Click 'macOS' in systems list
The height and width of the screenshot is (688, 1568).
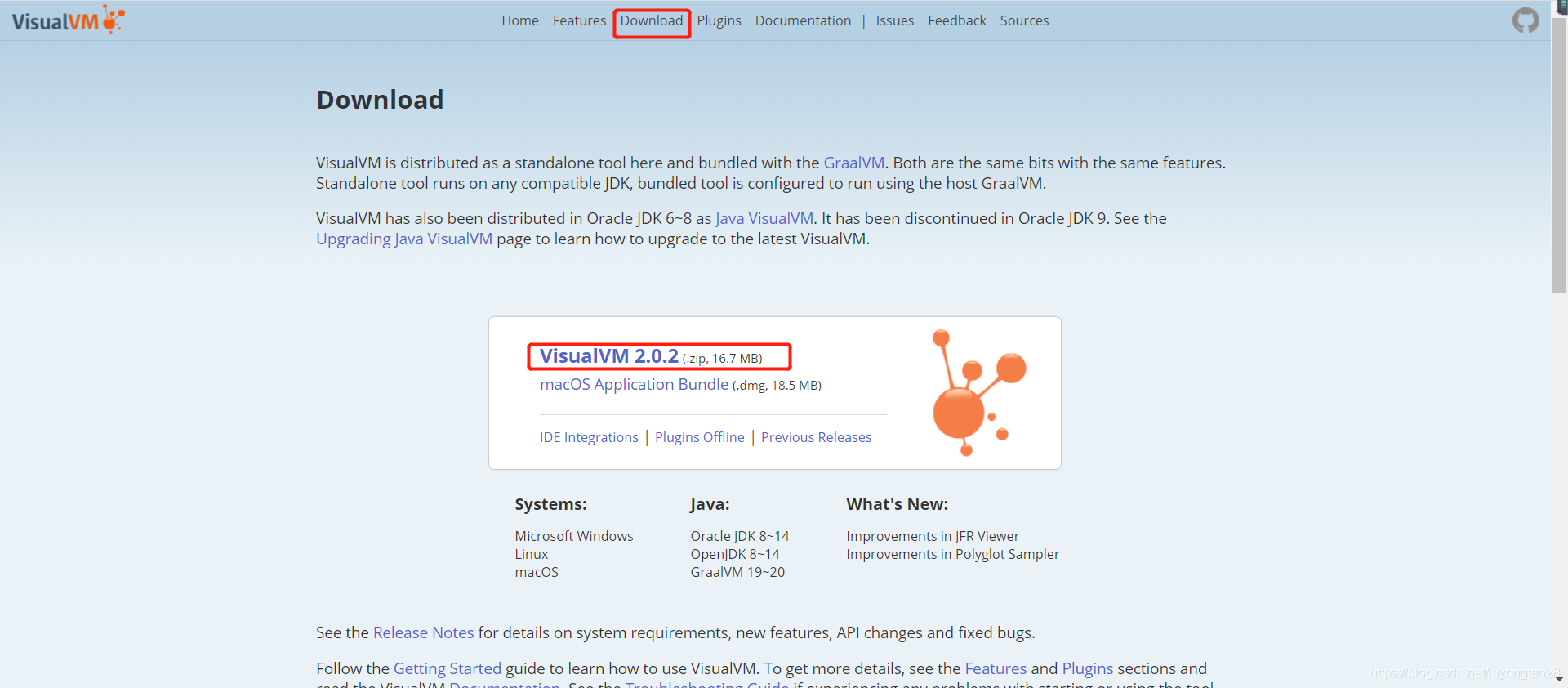coord(537,572)
